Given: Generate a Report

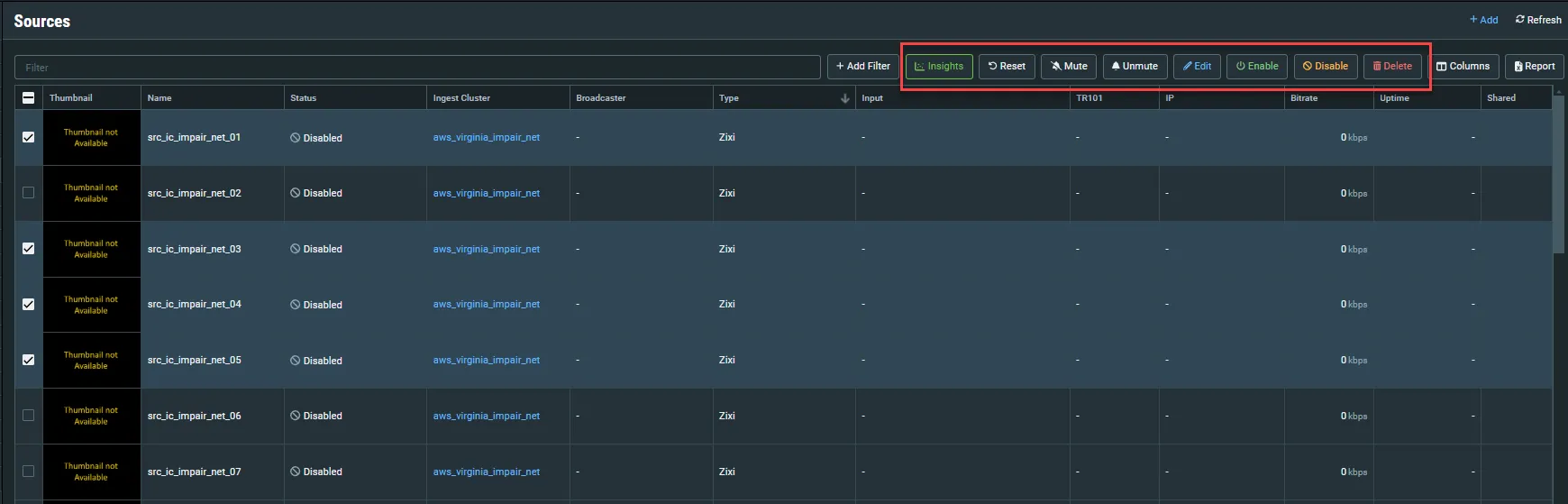Looking at the screenshot, I should (x=1535, y=66).
